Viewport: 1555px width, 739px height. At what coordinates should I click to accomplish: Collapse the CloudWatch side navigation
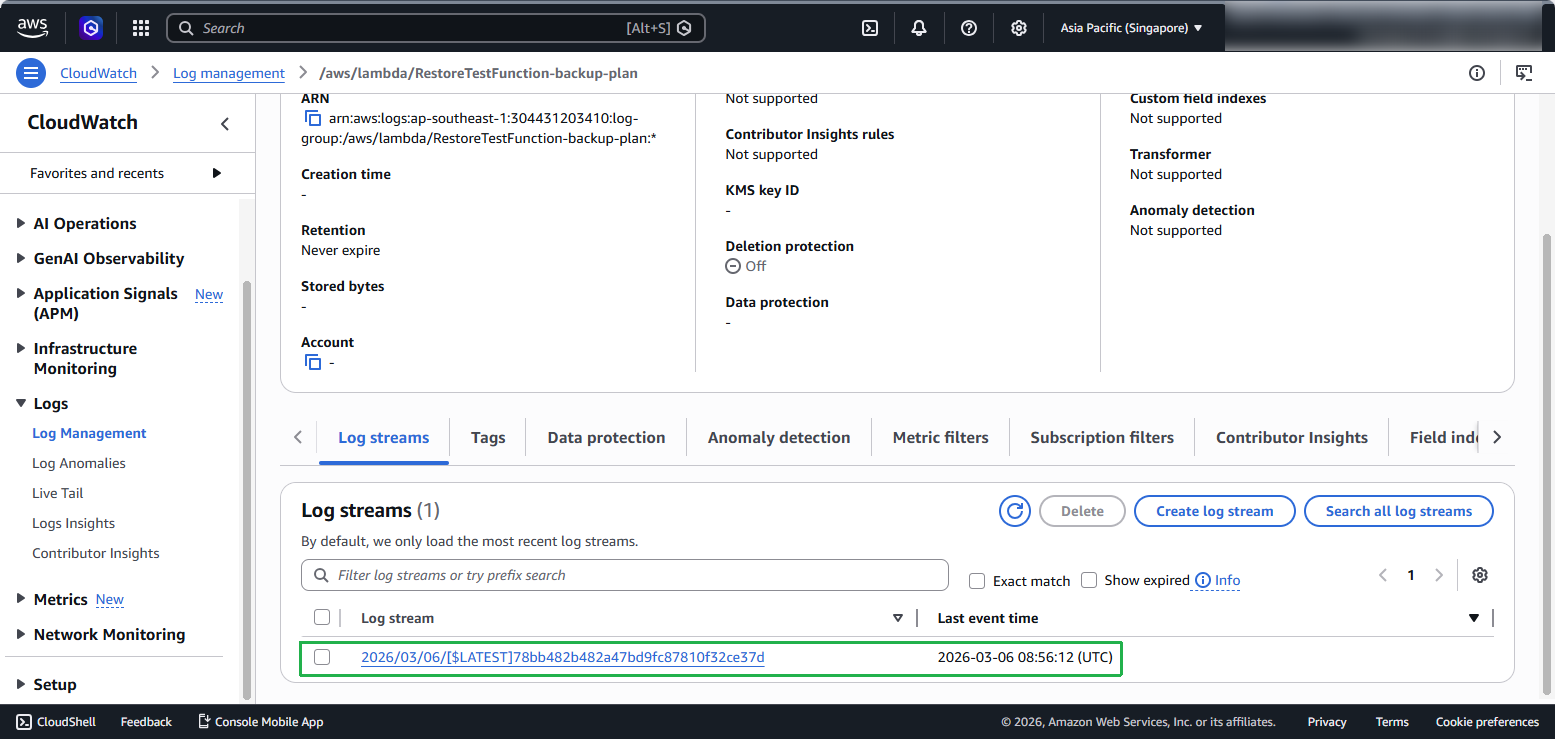click(225, 123)
